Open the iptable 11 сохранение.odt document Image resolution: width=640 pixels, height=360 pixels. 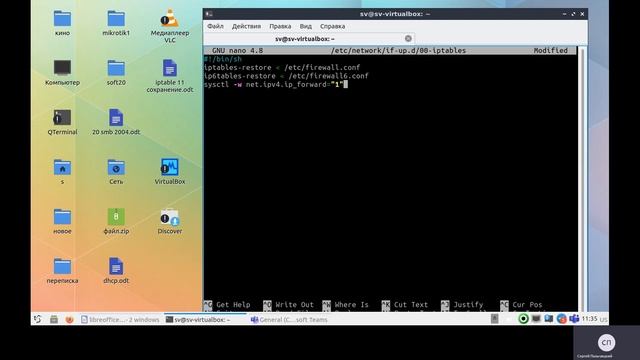tap(170, 68)
